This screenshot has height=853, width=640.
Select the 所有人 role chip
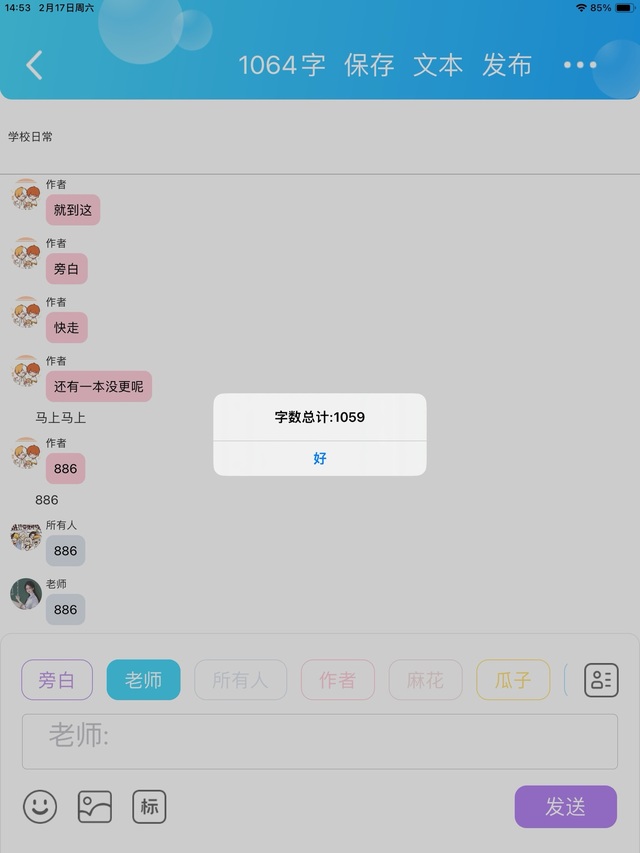tap(241, 679)
